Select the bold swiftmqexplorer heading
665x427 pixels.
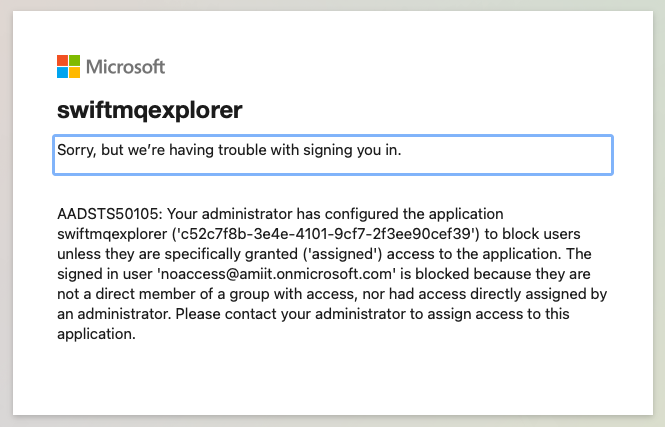[150, 110]
